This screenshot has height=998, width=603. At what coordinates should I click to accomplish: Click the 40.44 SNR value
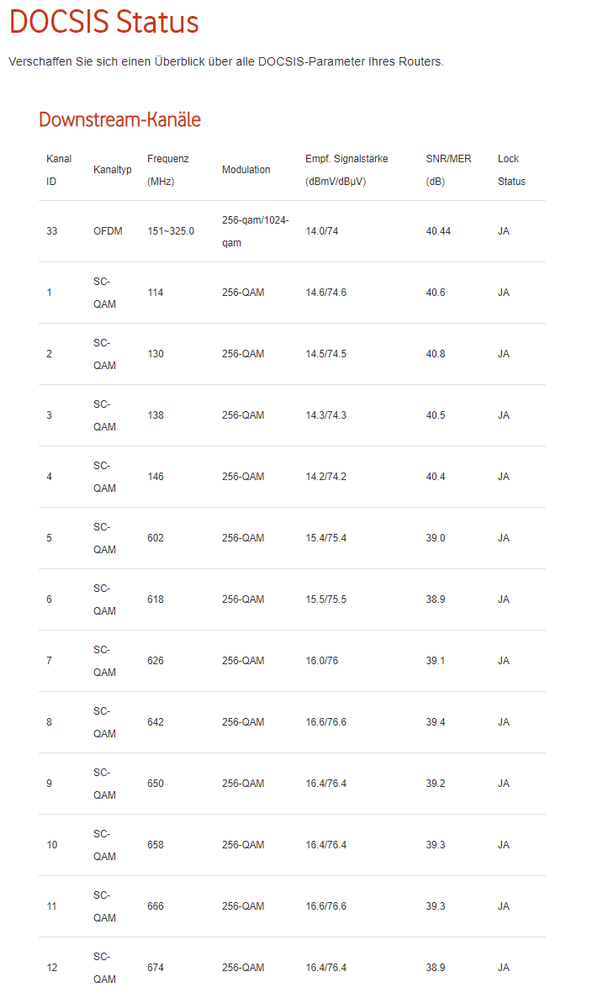click(438, 231)
